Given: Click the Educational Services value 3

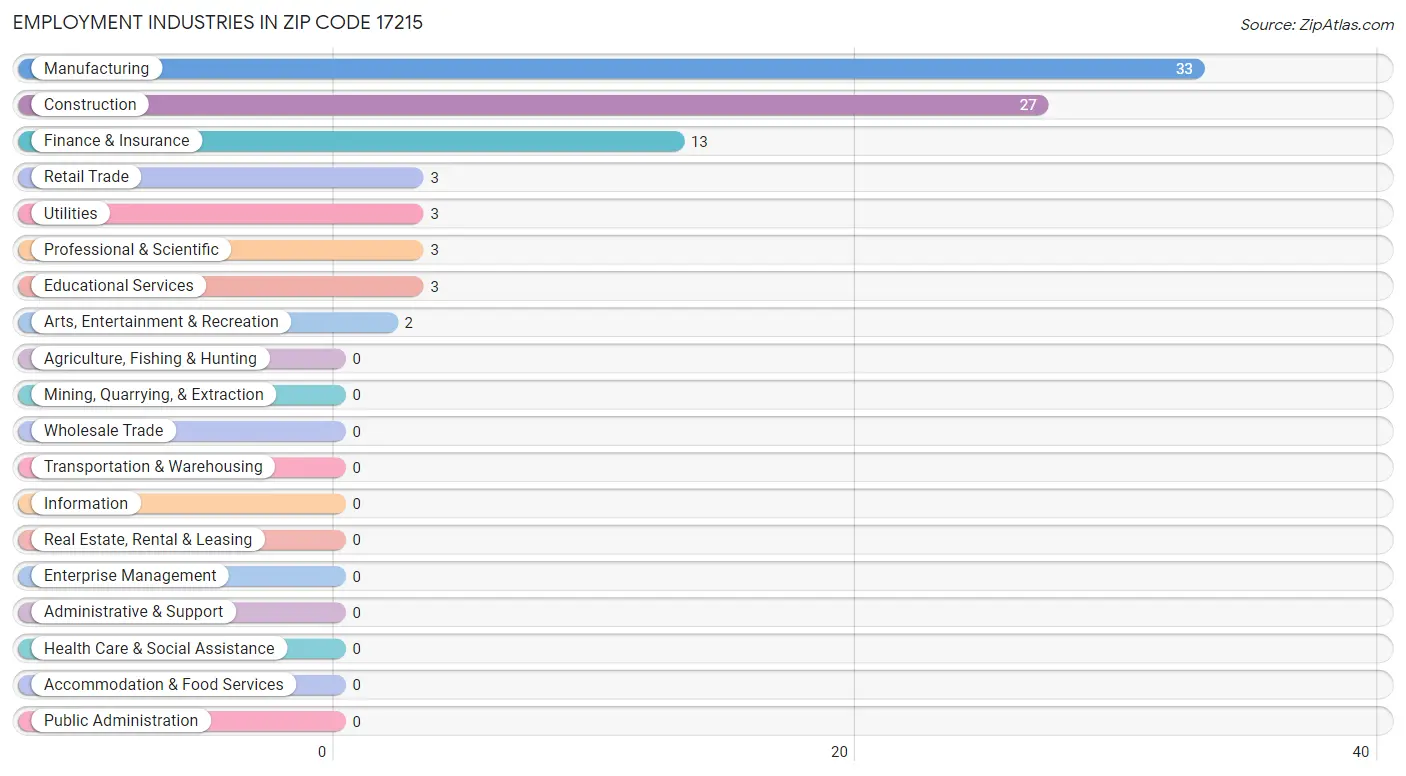Looking at the screenshot, I should [435, 287].
